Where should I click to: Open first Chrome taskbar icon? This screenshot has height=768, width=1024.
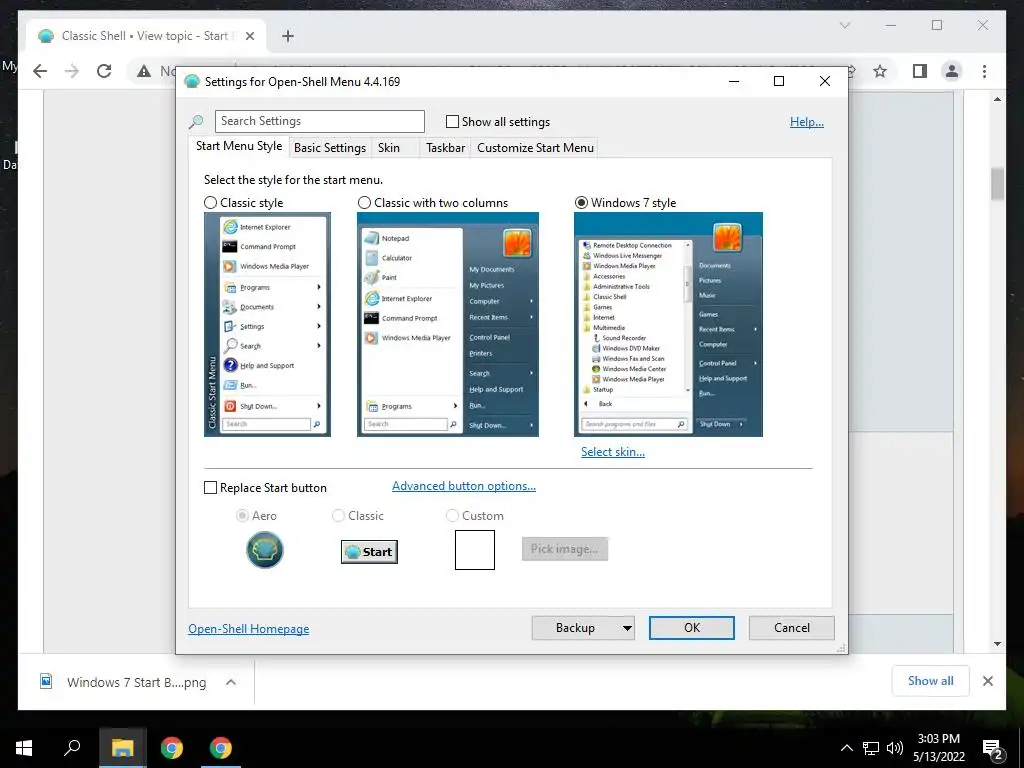pos(172,748)
